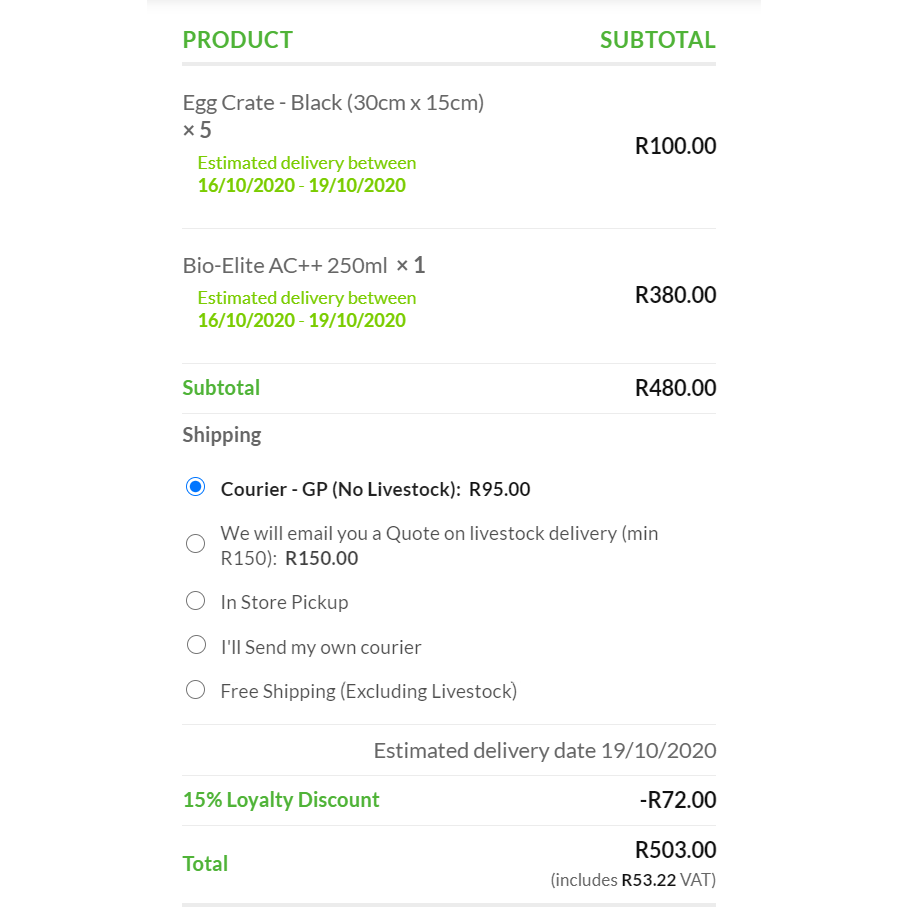Click the R503.00 total amount
Image resolution: width=909 pixels, height=909 pixels.
676,850
